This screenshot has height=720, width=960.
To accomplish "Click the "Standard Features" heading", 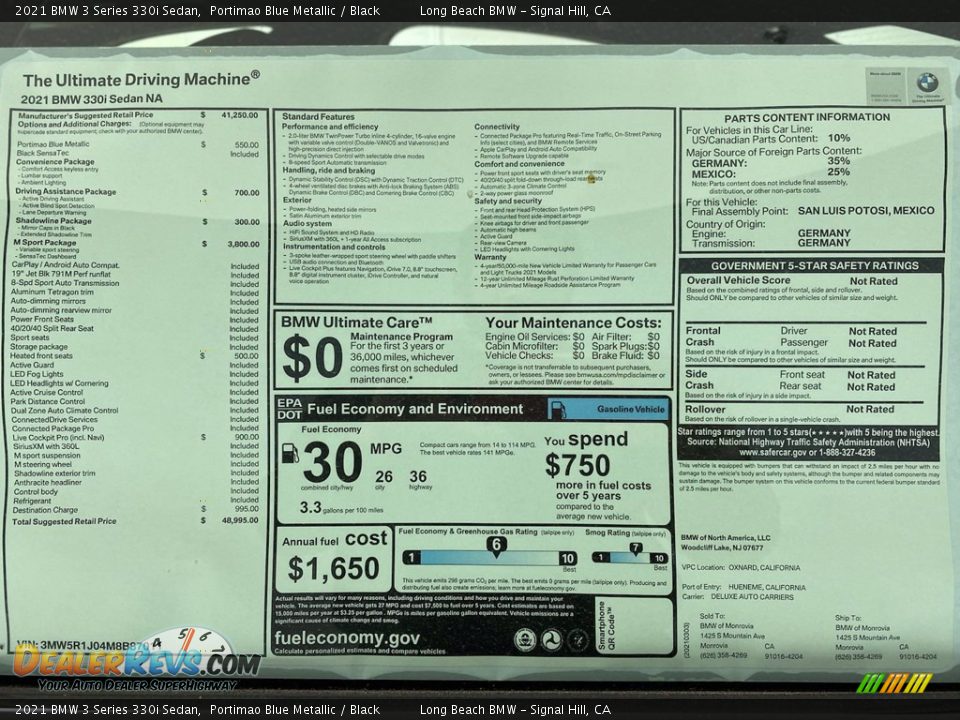I will click(x=318, y=116).
